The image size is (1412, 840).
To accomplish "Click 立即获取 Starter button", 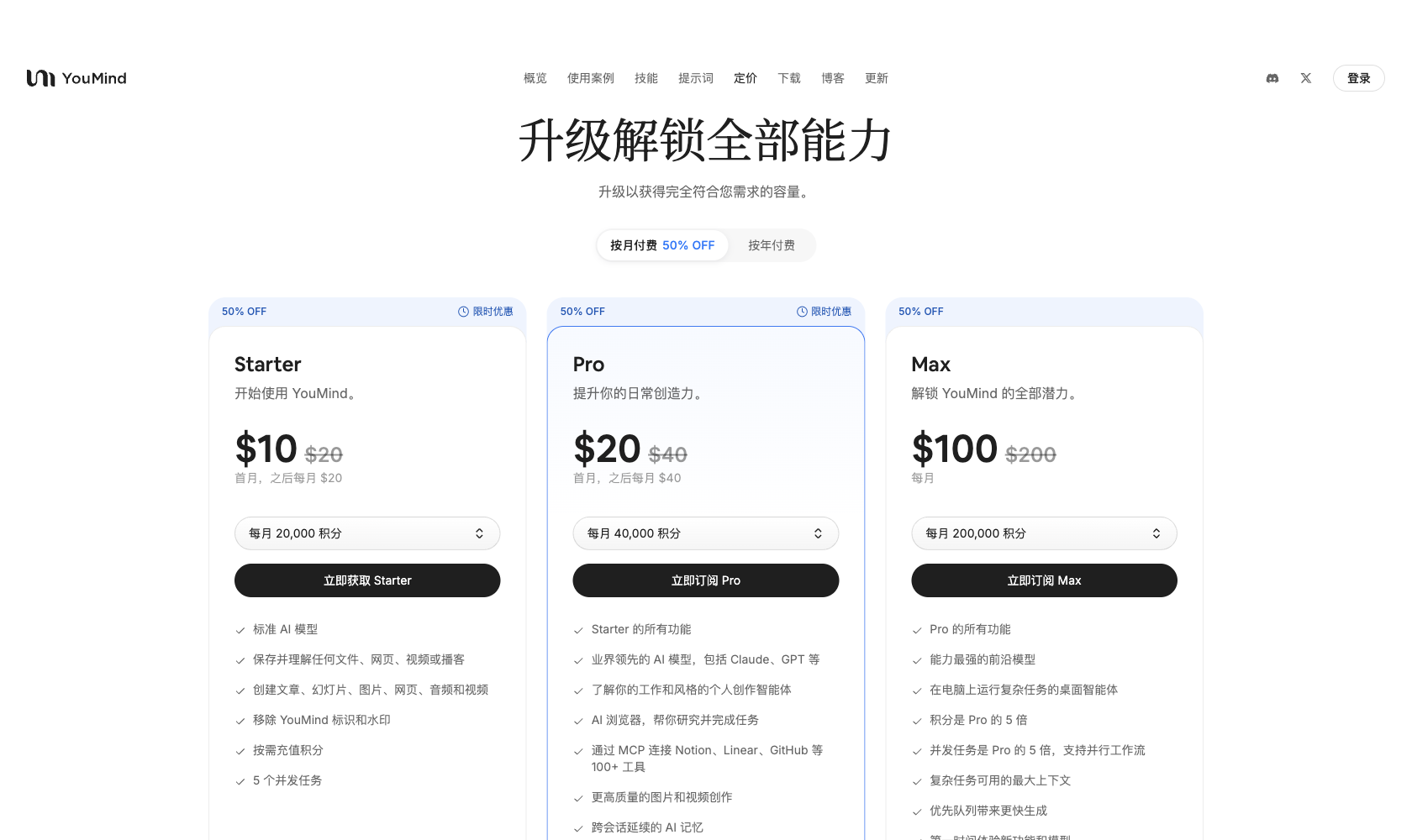I will coord(367,580).
